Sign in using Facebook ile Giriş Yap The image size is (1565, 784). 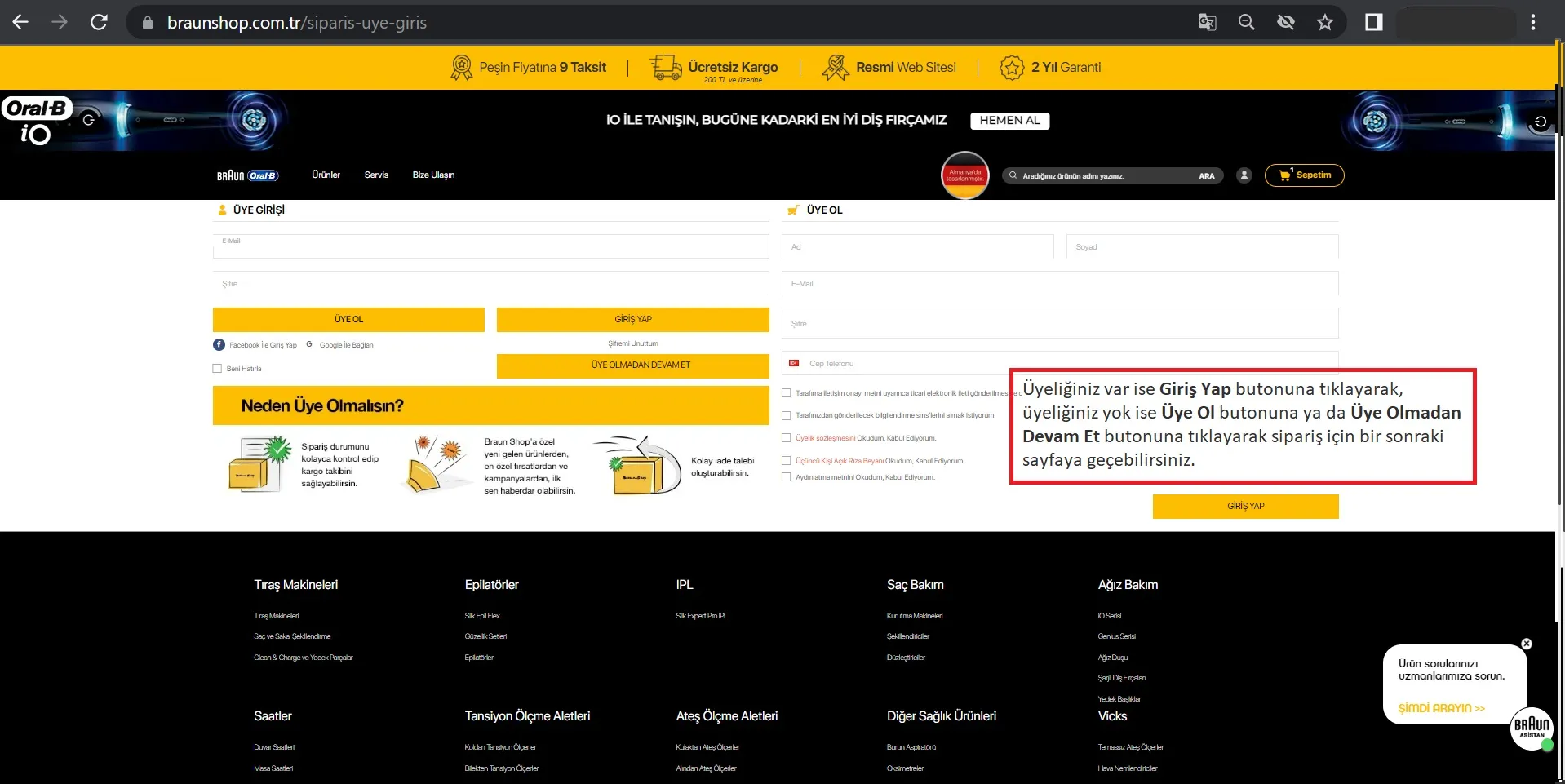click(x=255, y=345)
